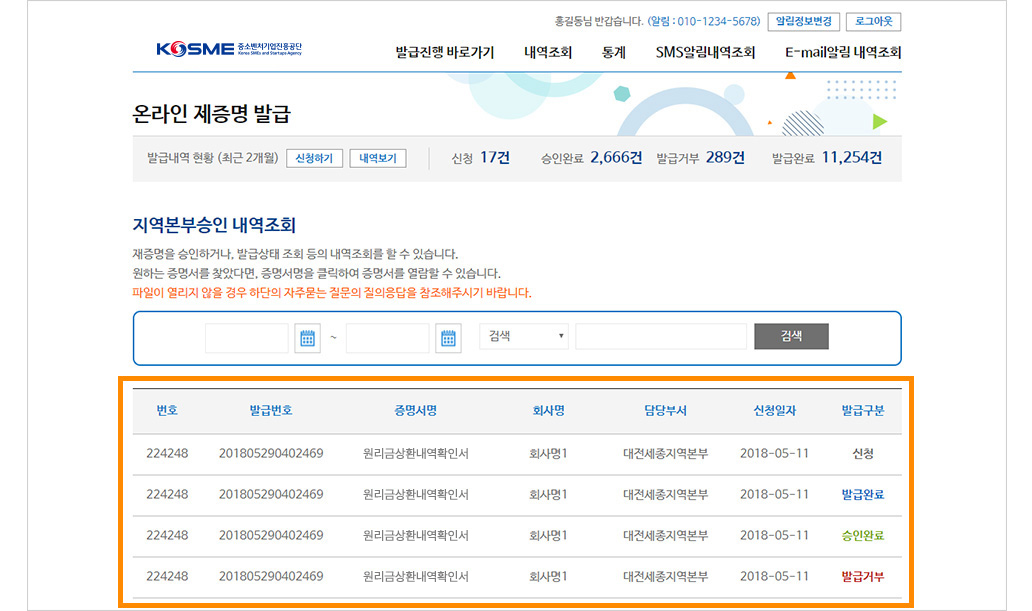
Task: Click the KOSME logo
Action: [229, 49]
